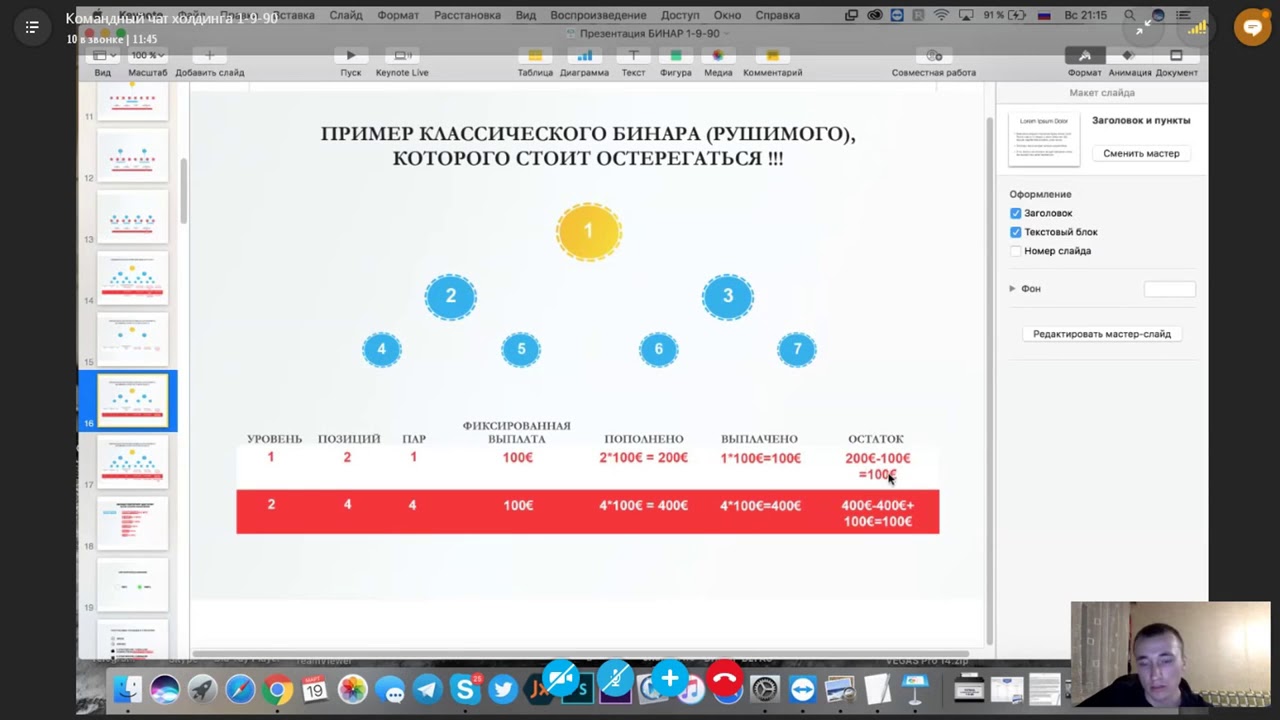
Task: Toggle camera off button in call bar
Action: [561, 679]
